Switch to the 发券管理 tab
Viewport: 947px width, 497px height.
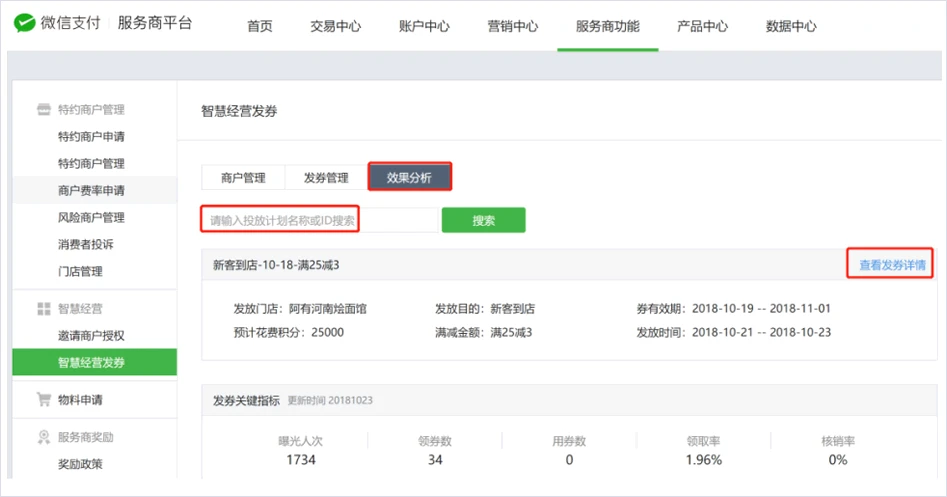[x=326, y=178]
